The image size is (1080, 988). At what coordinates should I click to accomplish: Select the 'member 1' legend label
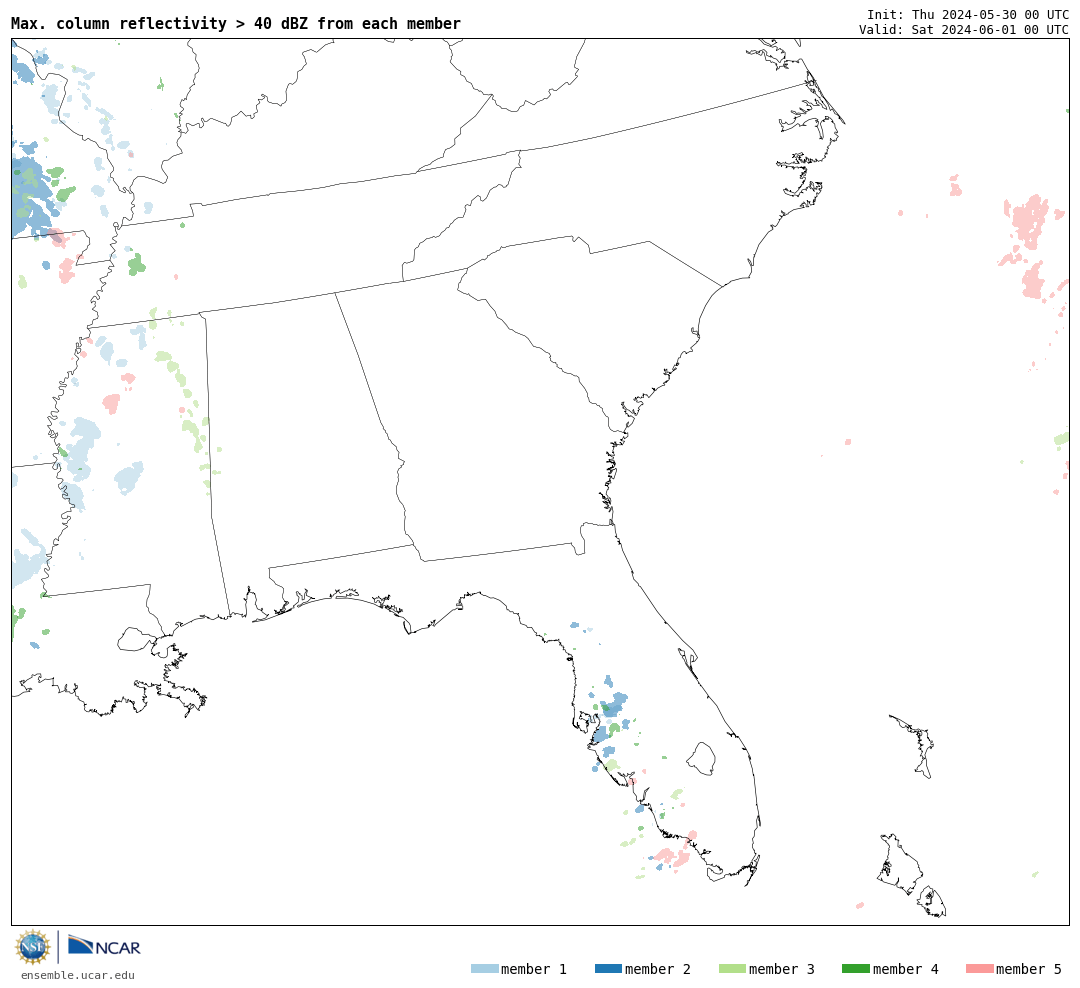pos(534,969)
